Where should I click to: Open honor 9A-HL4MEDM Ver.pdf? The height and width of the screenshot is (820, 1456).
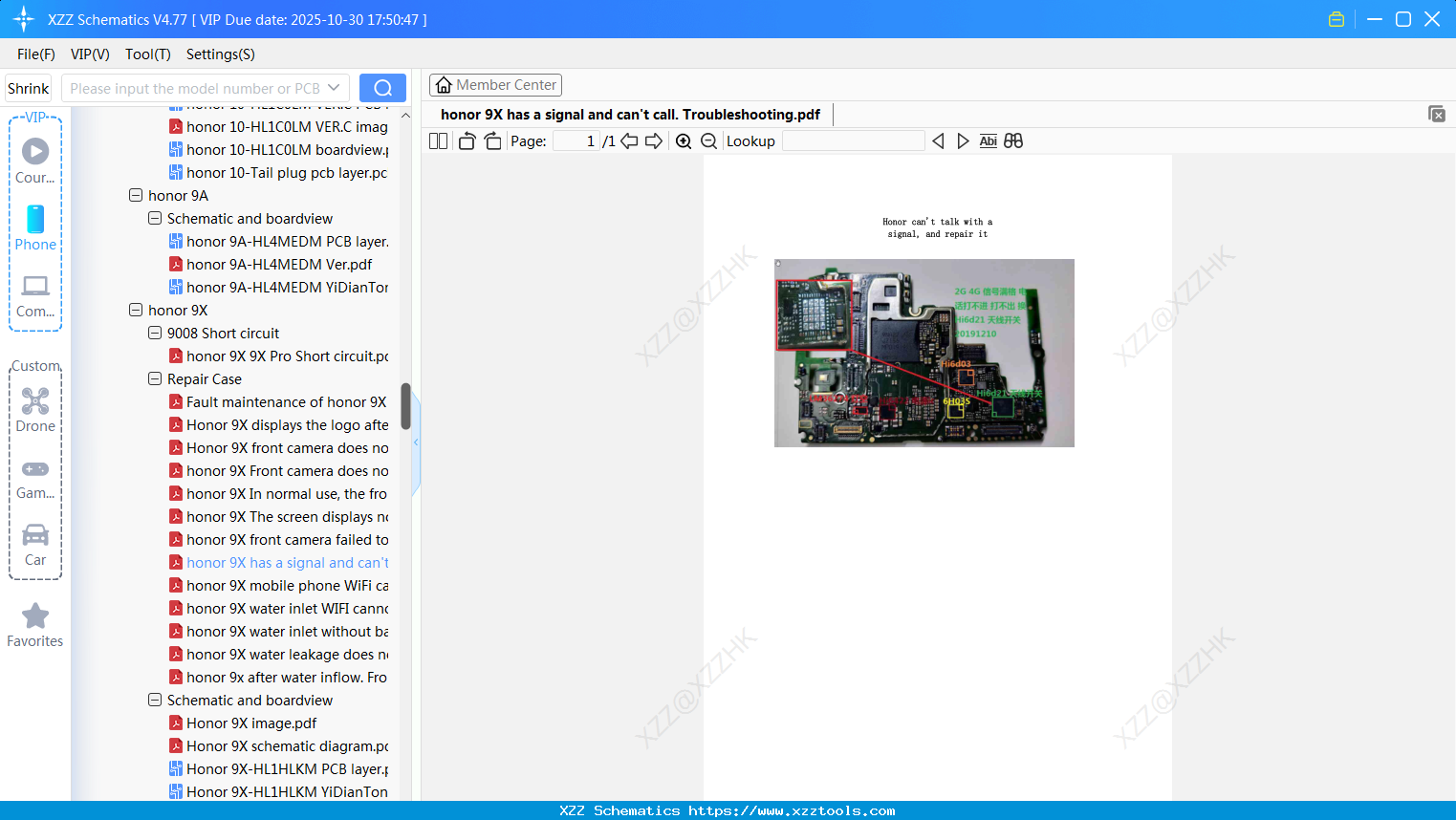271,264
